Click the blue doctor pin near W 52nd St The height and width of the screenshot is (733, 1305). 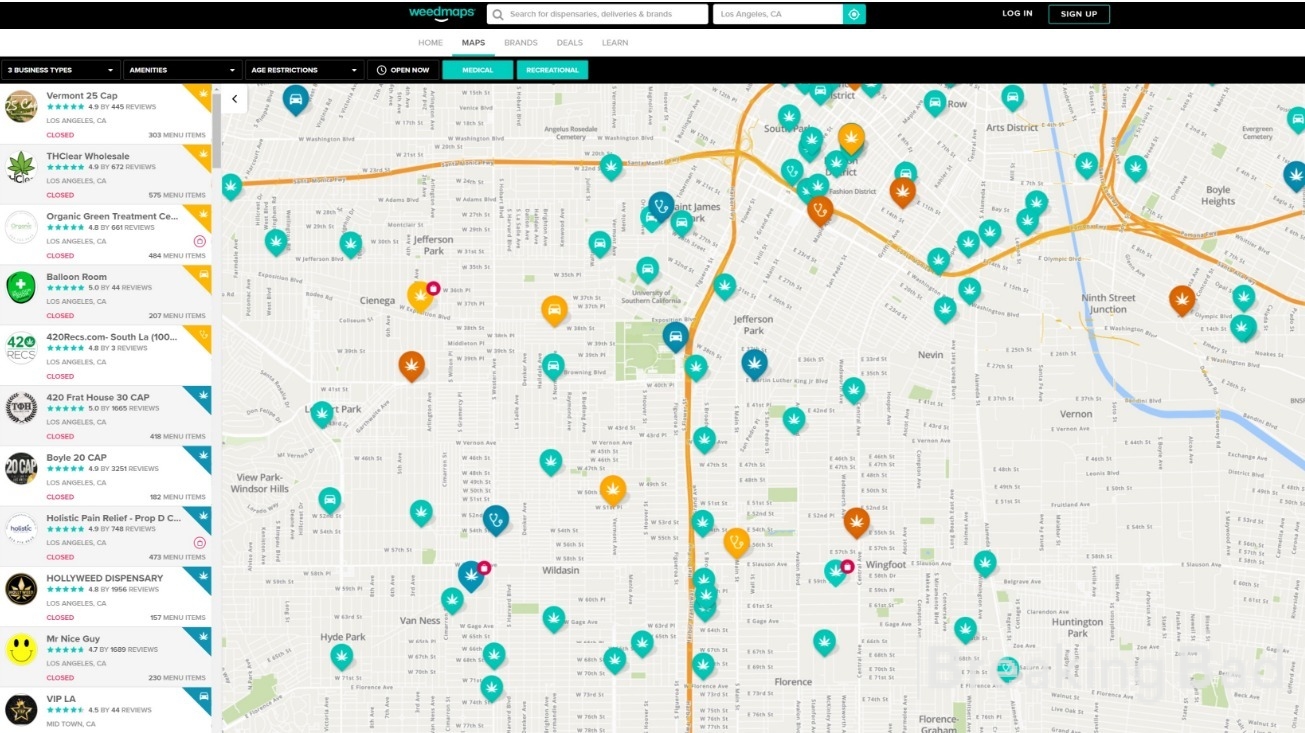[496, 519]
